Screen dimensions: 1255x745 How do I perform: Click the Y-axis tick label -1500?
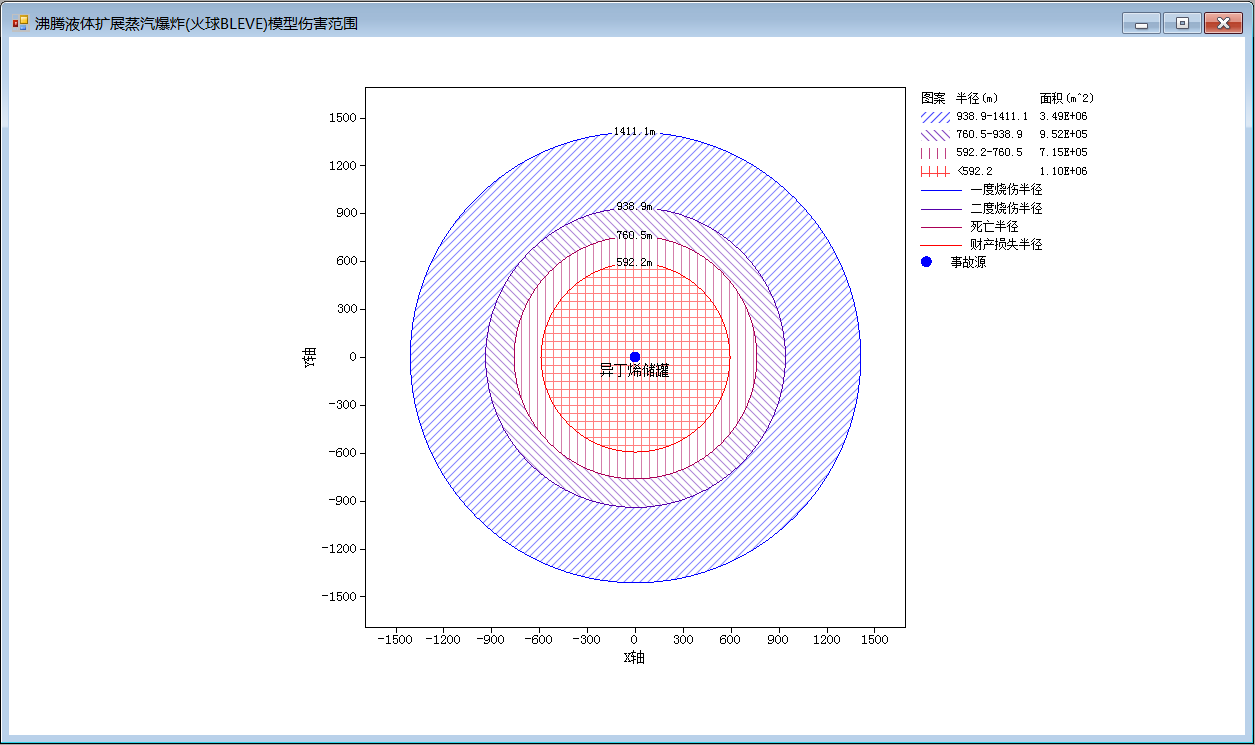pyautogui.click(x=339, y=597)
